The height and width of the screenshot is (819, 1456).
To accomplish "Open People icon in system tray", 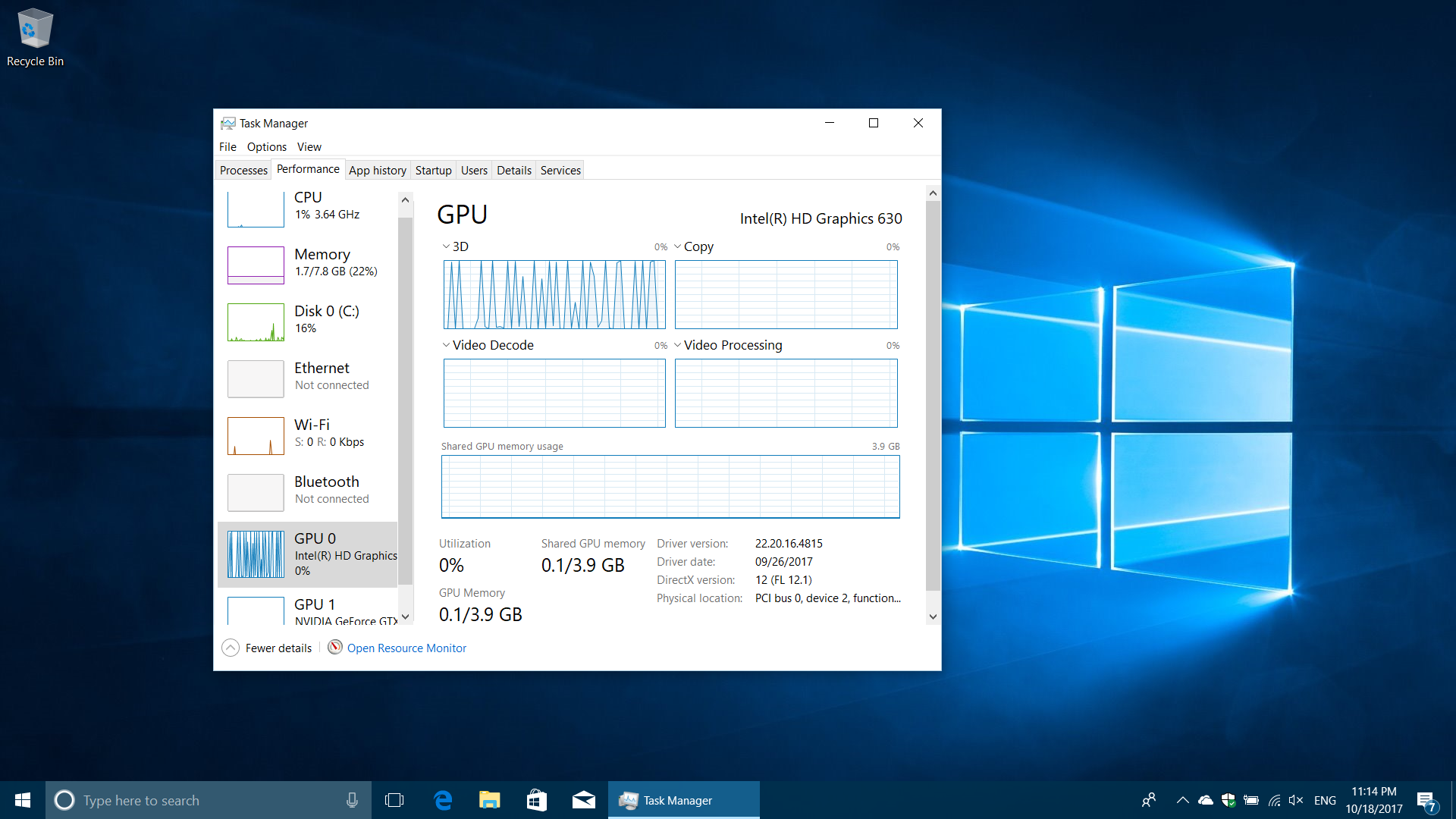I will pyautogui.click(x=1149, y=800).
